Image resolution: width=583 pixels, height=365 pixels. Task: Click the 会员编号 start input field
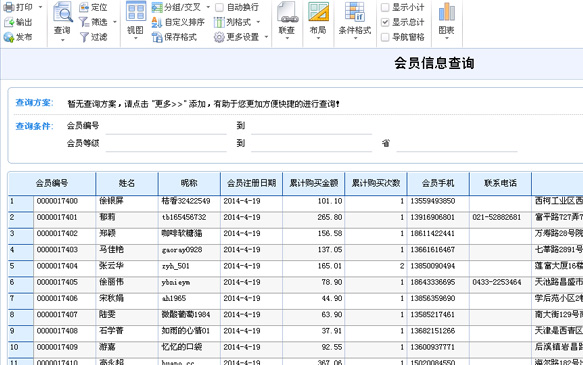click(166, 127)
